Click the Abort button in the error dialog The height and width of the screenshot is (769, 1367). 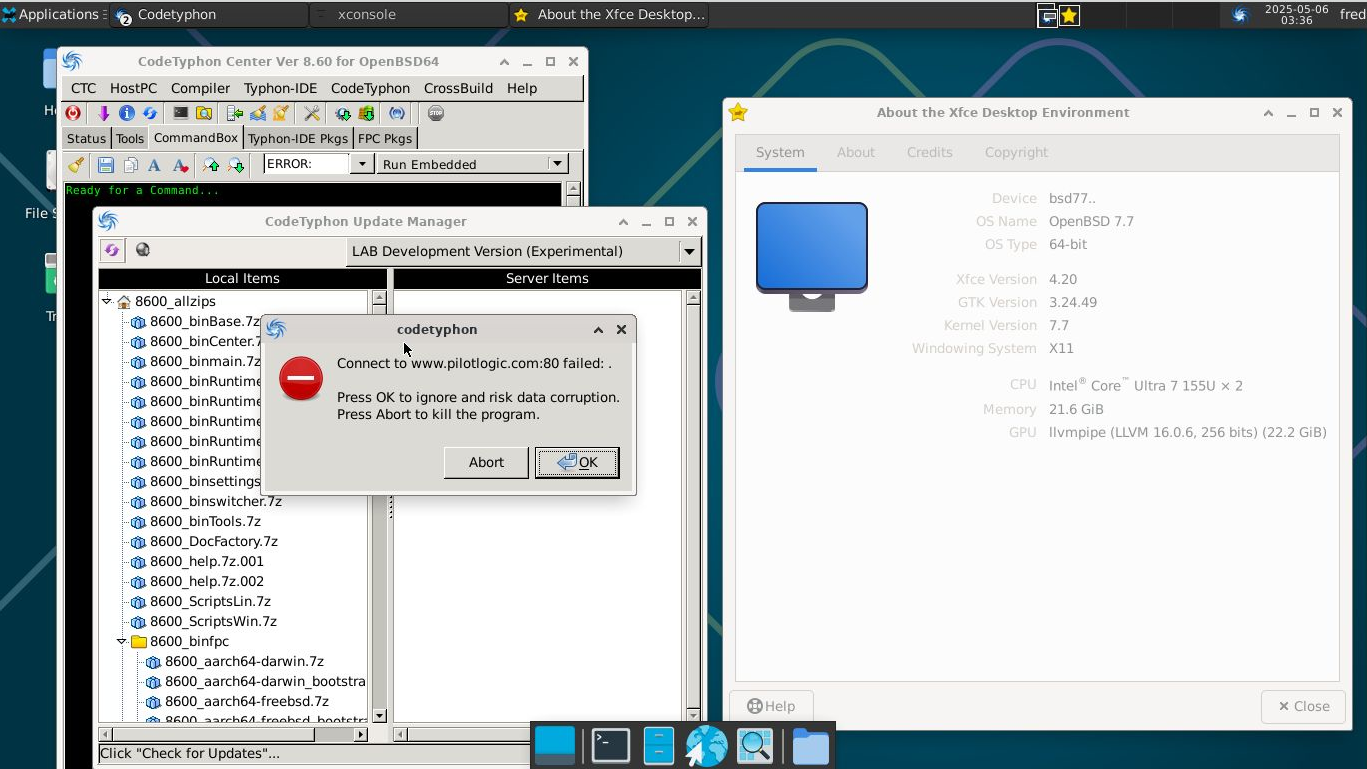pyautogui.click(x=486, y=462)
